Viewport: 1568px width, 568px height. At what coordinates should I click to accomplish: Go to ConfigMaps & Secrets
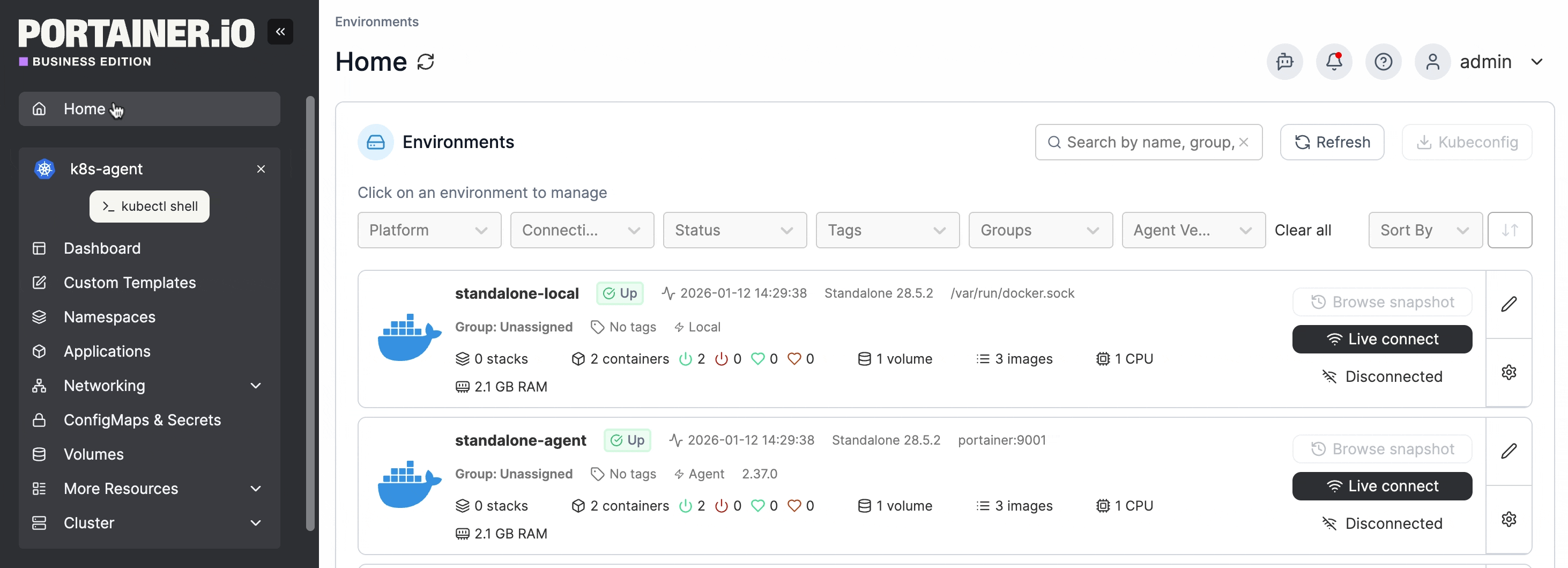click(142, 420)
